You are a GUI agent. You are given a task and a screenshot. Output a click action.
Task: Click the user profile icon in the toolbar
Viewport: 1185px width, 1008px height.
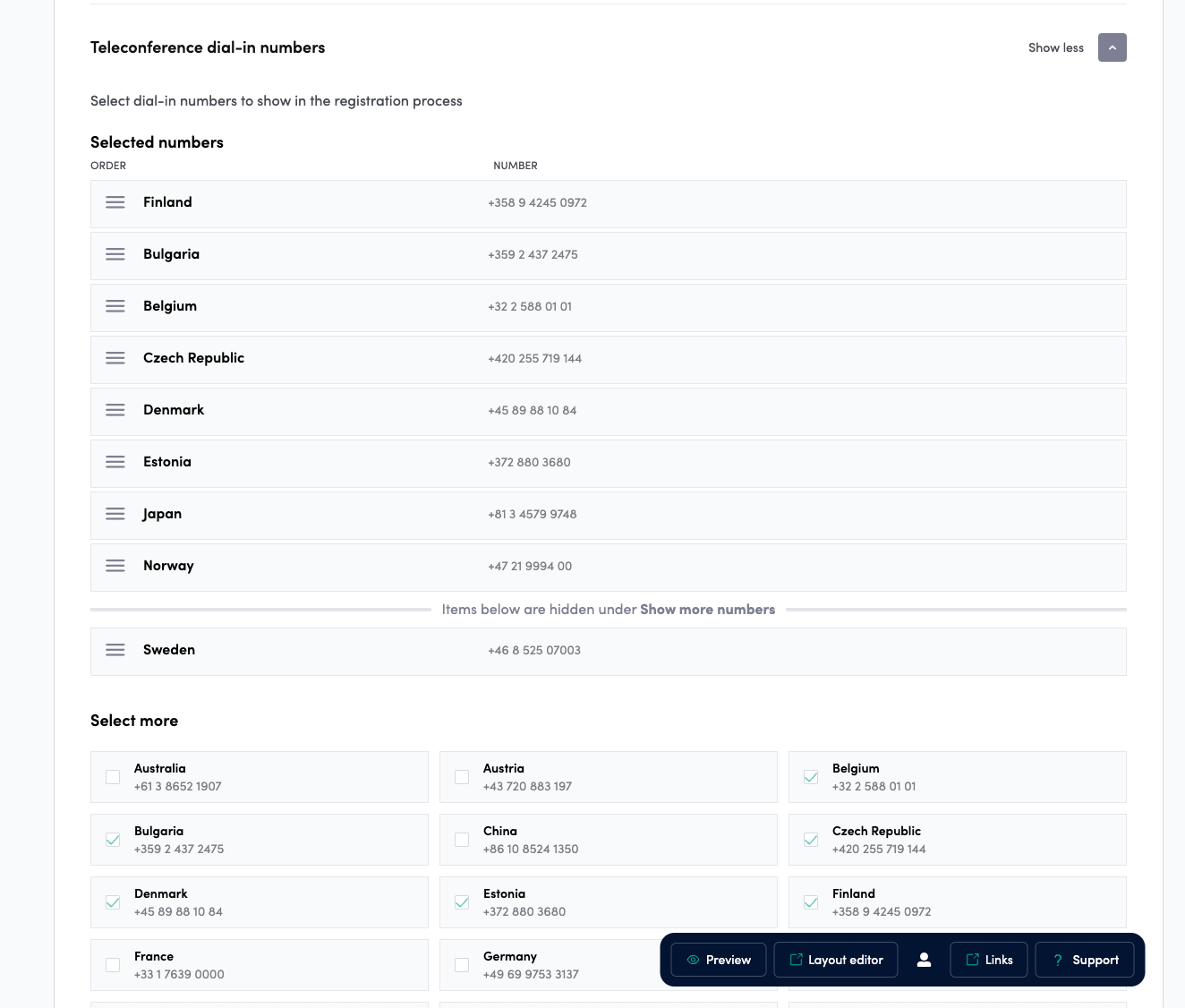pyautogui.click(x=924, y=959)
